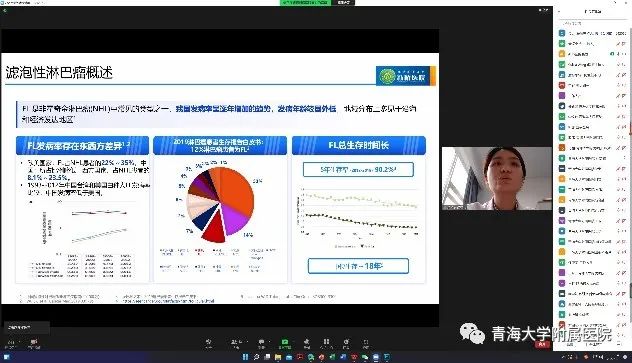This screenshot has width=632, height=363.
Task: Expand the arrow next to the chat button
Action: [x=268, y=342]
